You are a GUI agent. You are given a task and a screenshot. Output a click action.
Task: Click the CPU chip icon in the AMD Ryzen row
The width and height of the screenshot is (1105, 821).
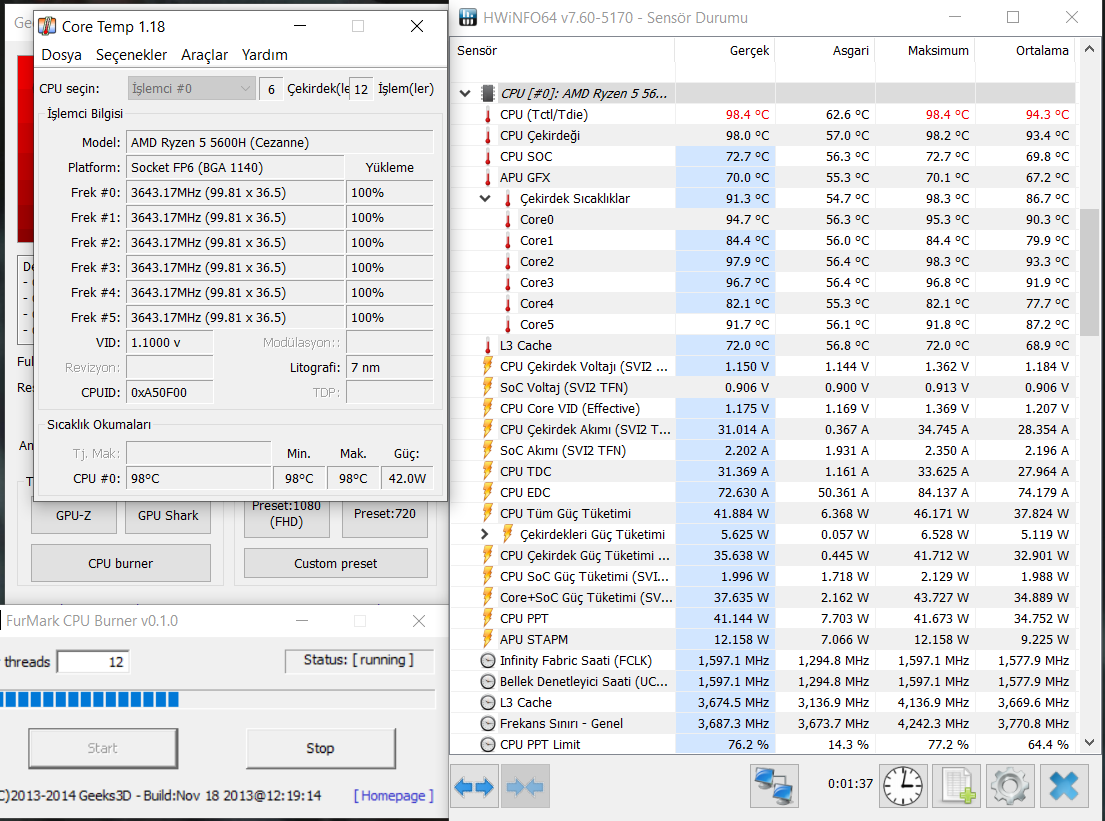488,93
